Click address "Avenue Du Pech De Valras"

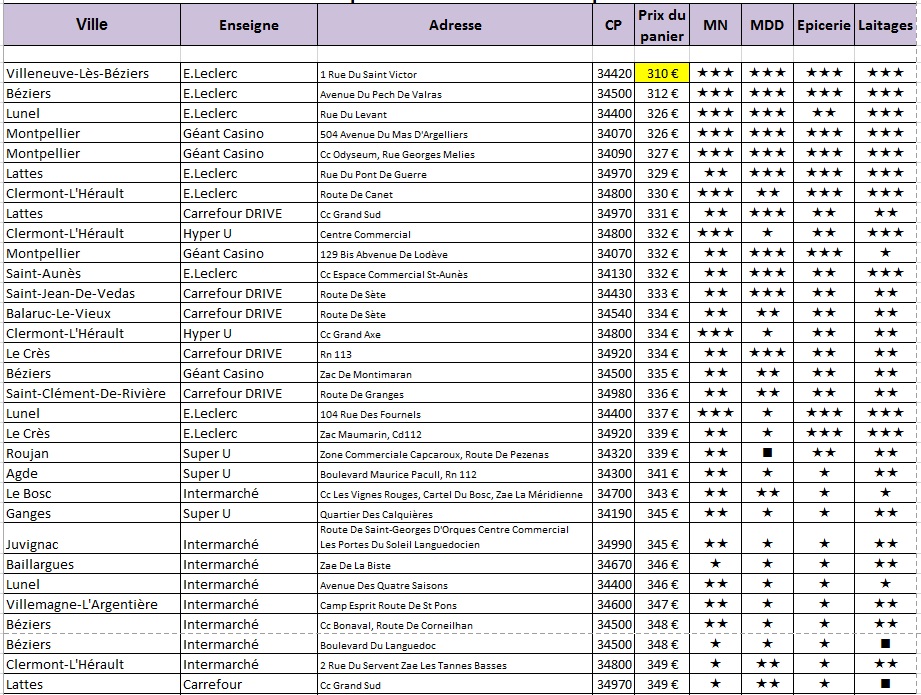pyautogui.click(x=455, y=93)
